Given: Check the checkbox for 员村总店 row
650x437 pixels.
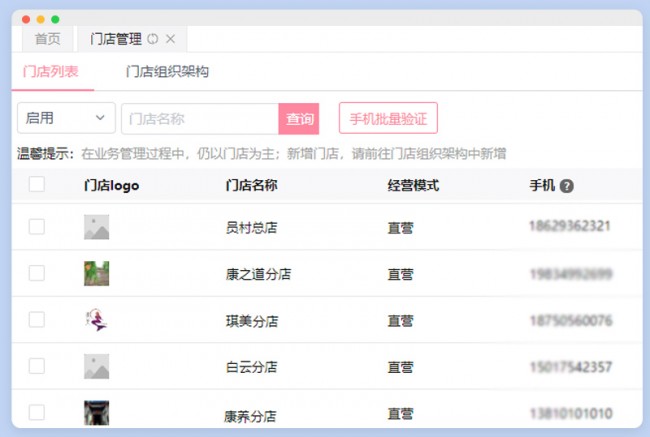Looking at the screenshot, I should [37, 227].
